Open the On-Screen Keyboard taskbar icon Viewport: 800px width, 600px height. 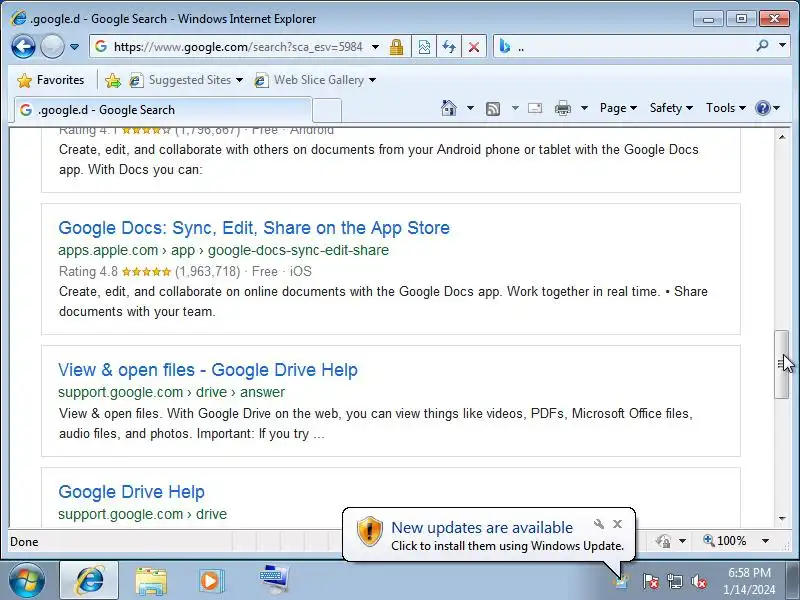tap(273, 579)
